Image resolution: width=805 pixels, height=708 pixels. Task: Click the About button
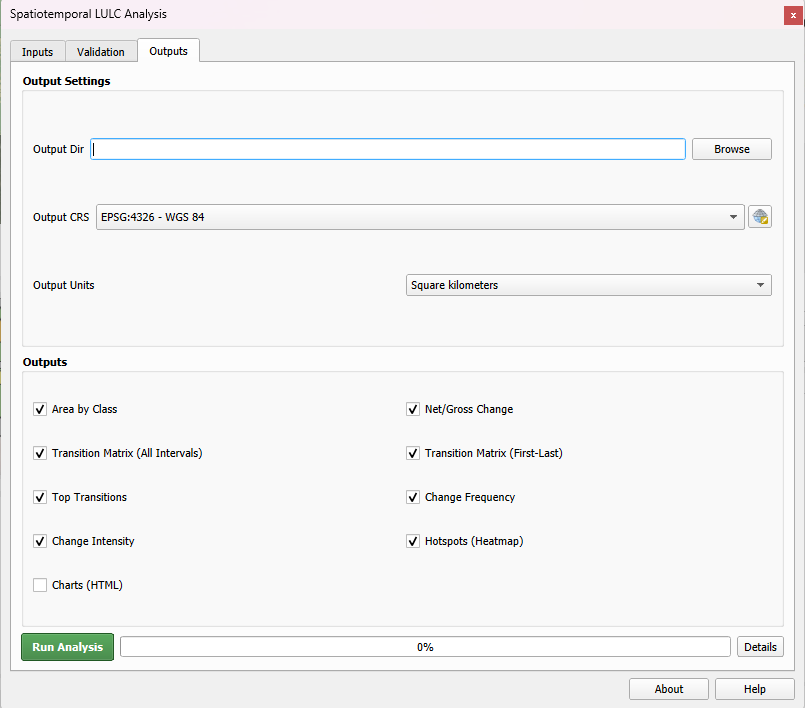point(668,688)
